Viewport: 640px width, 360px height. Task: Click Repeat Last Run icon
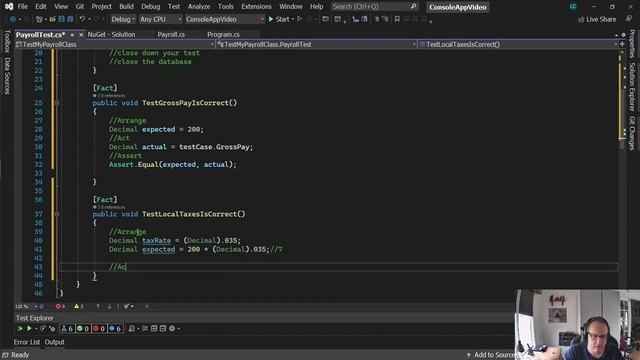coord(43,328)
